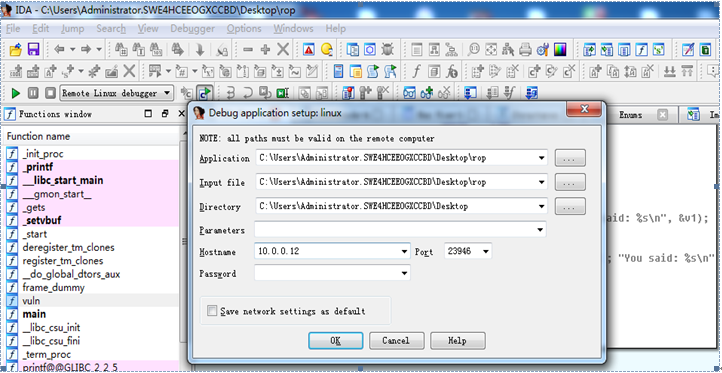Viewport: 722px width, 373px height.
Task: Select _gets in Functions window
Action: tap(34, 208)
